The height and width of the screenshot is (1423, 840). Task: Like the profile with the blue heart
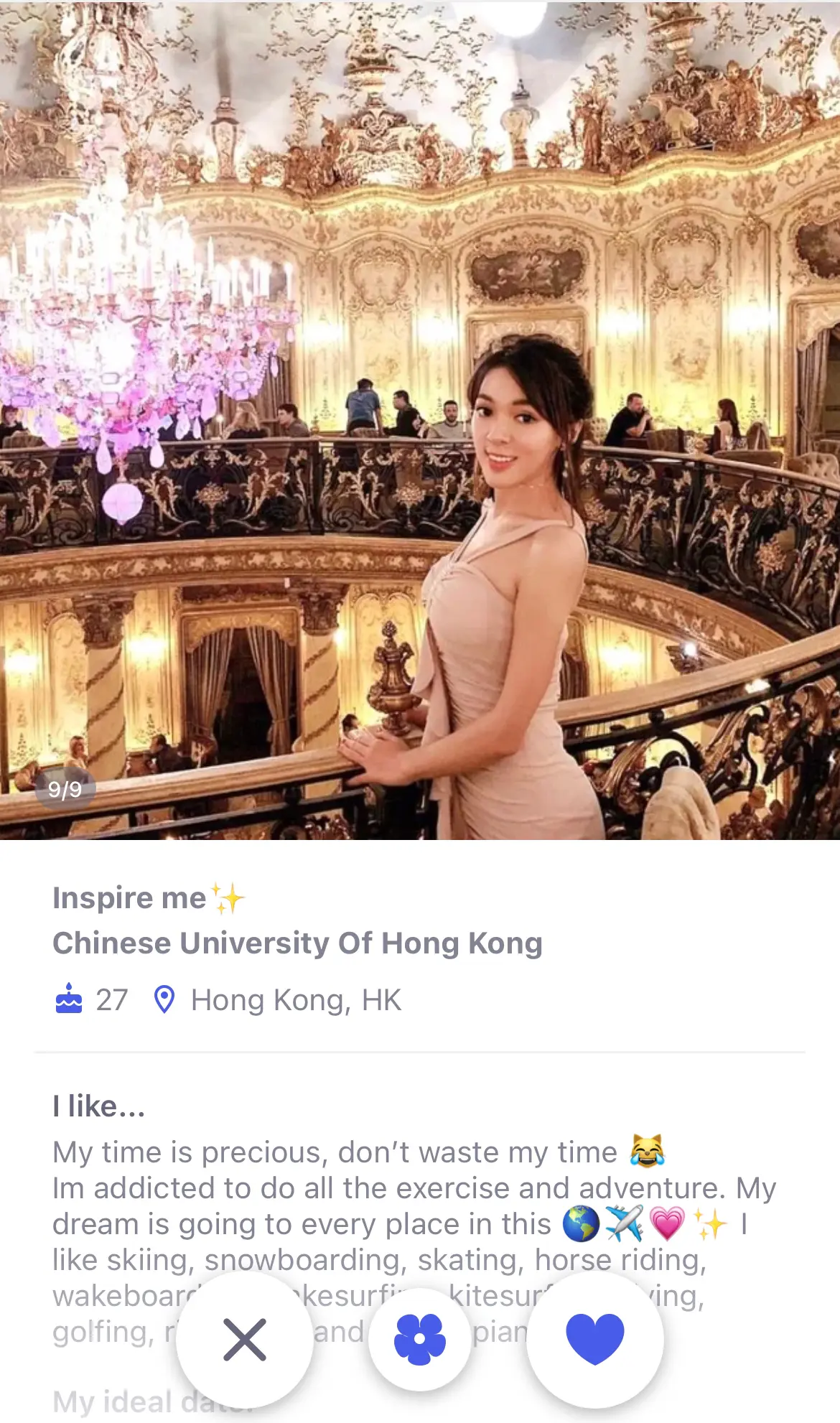(x=595, y=1340)
